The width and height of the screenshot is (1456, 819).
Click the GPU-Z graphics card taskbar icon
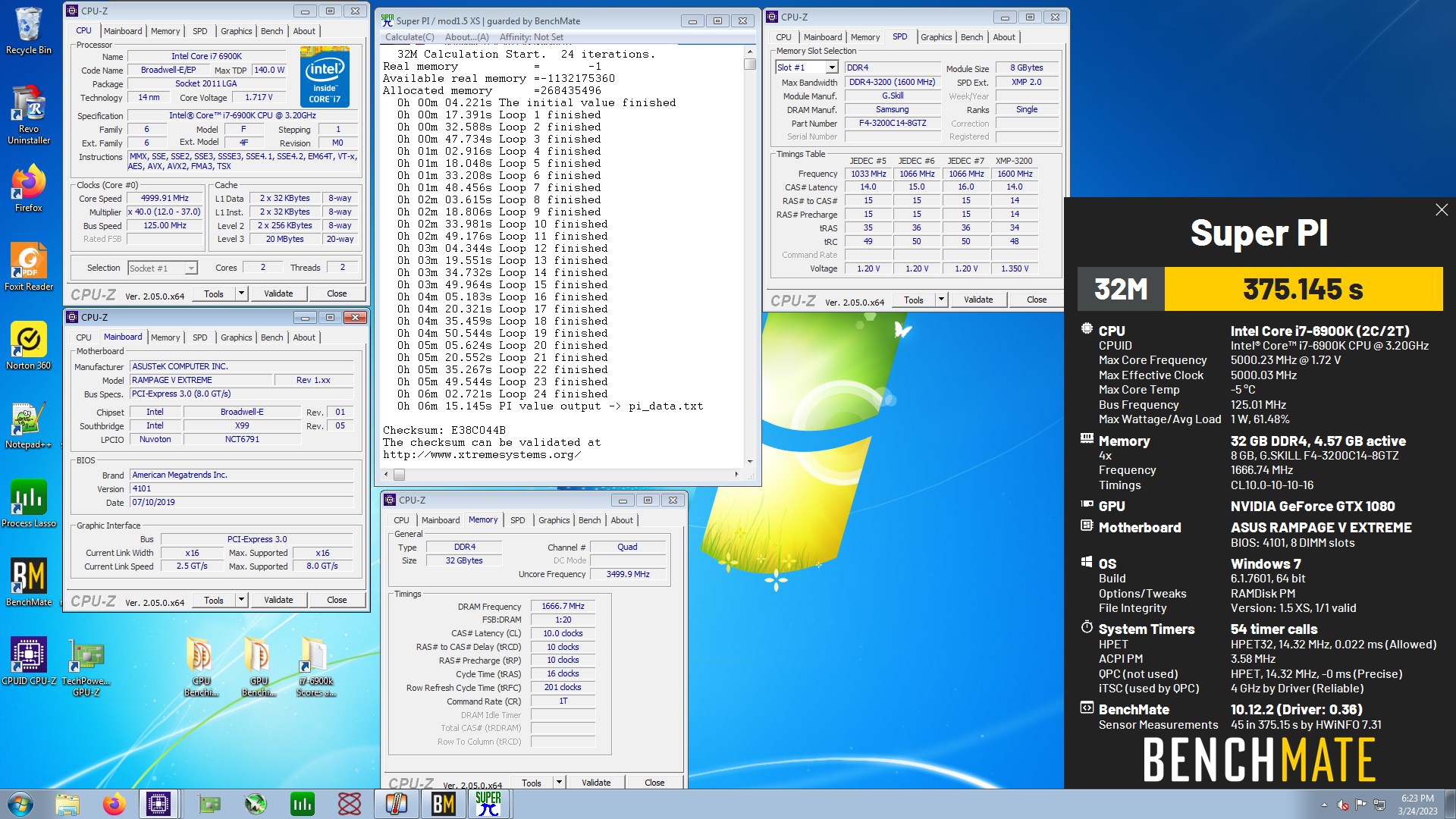coord(209,804)
